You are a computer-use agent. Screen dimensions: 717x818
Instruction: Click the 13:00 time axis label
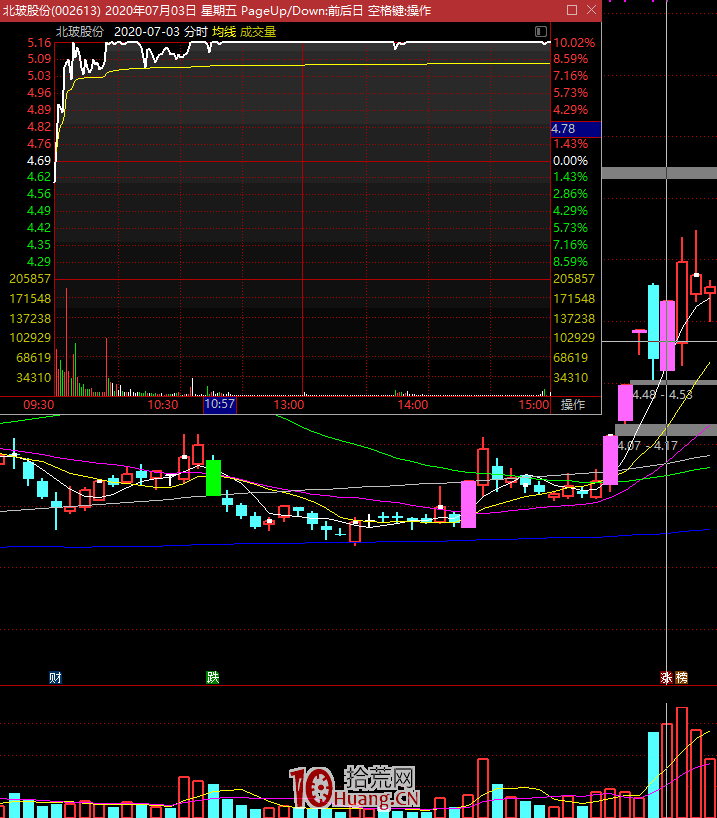[288, 405]
